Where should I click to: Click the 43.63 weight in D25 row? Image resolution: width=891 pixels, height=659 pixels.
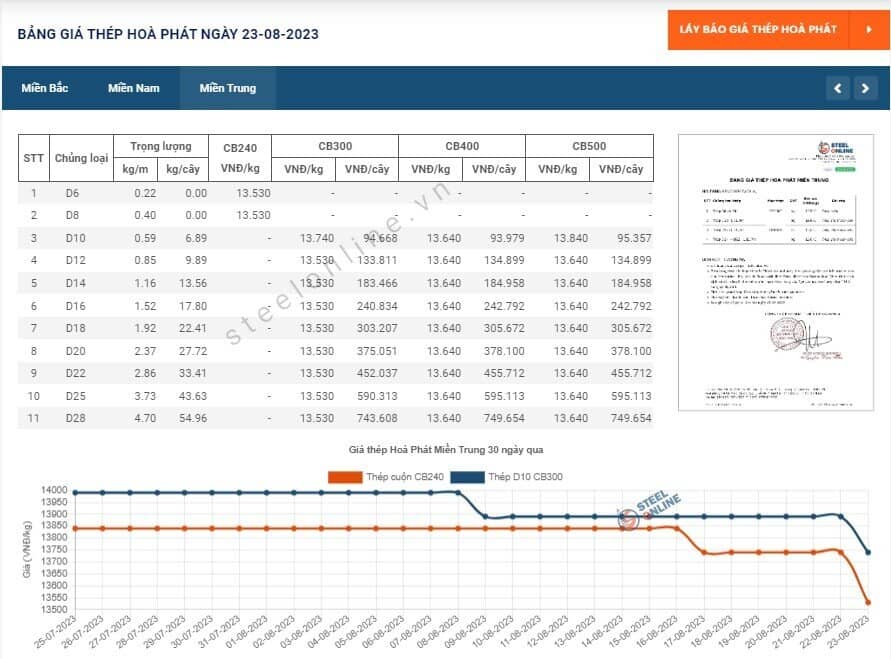(193, 396)
